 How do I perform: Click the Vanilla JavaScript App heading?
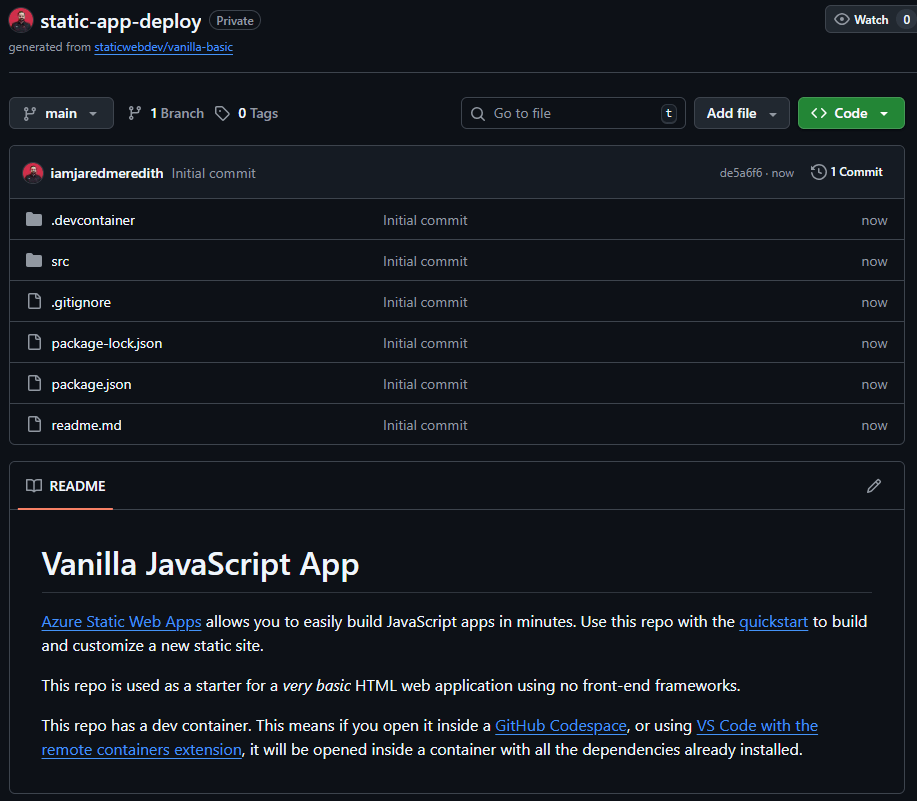[200, 564]
